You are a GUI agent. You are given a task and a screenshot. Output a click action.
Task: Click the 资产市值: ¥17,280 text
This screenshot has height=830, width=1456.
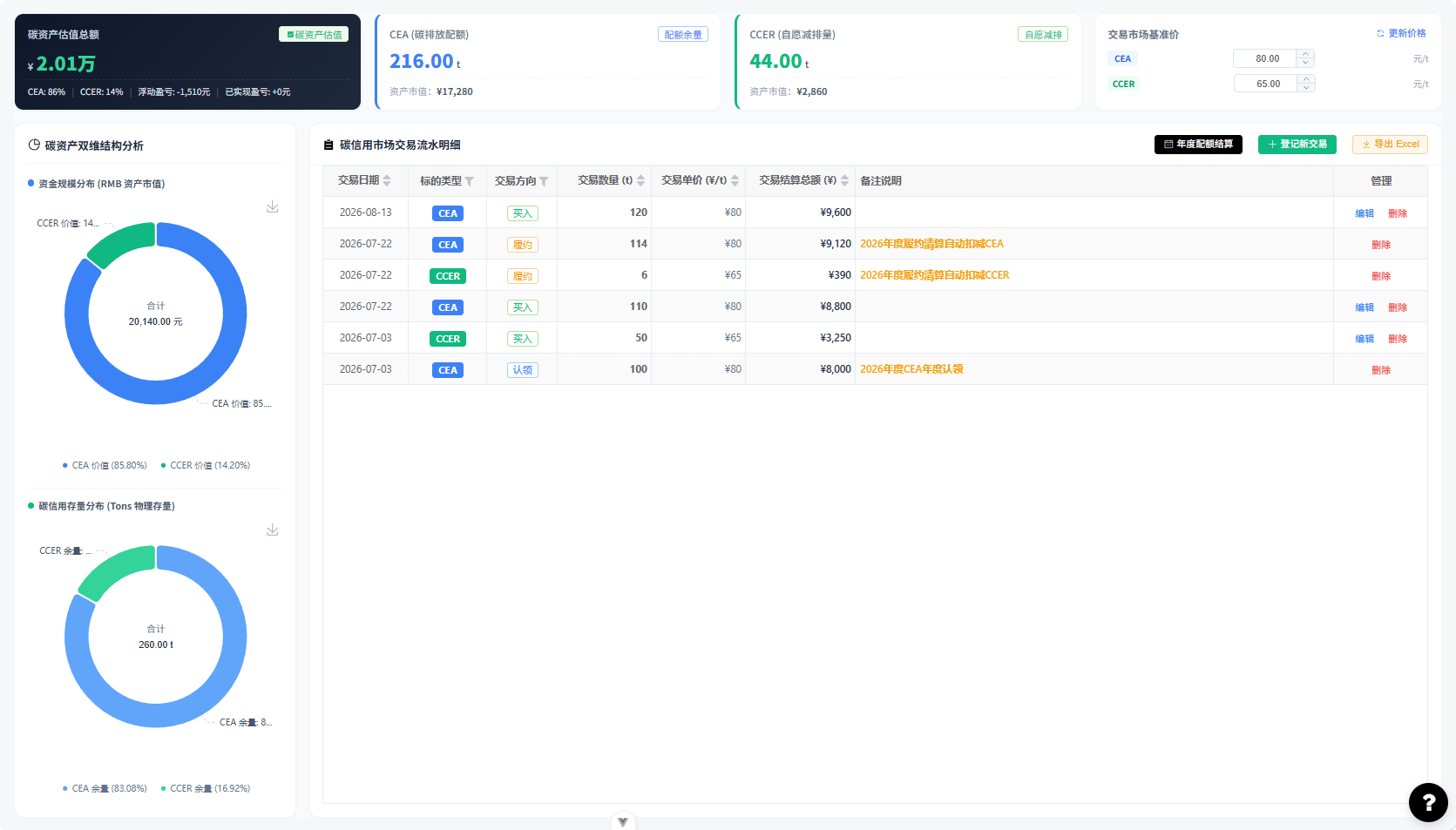tap(431, 91)
